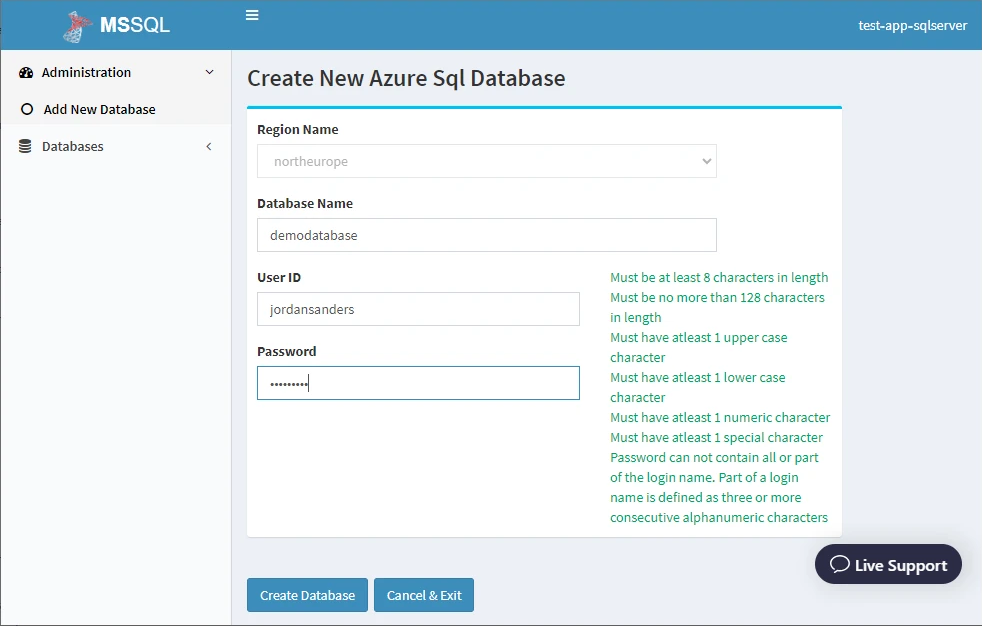The image size is (982, 626).
Task: Click inside the Password field
Action: coord(418,383)
